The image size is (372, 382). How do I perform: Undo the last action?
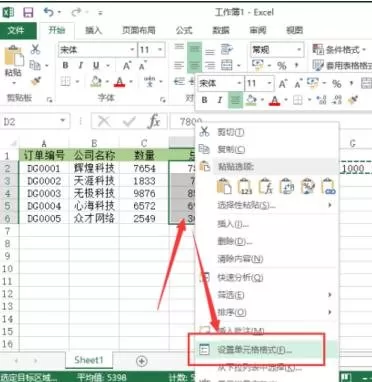49,13
